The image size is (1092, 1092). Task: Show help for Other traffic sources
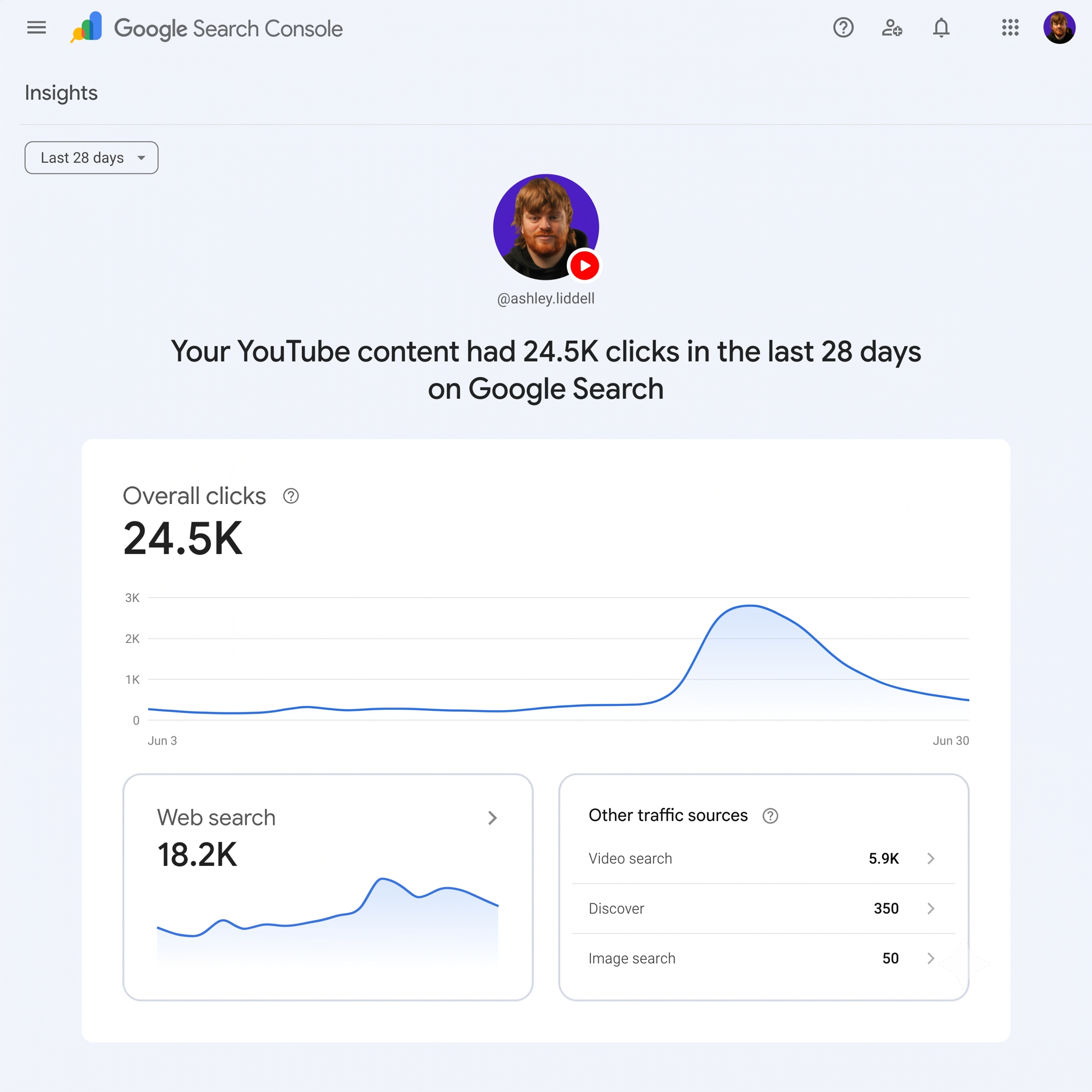coord(770,816)
